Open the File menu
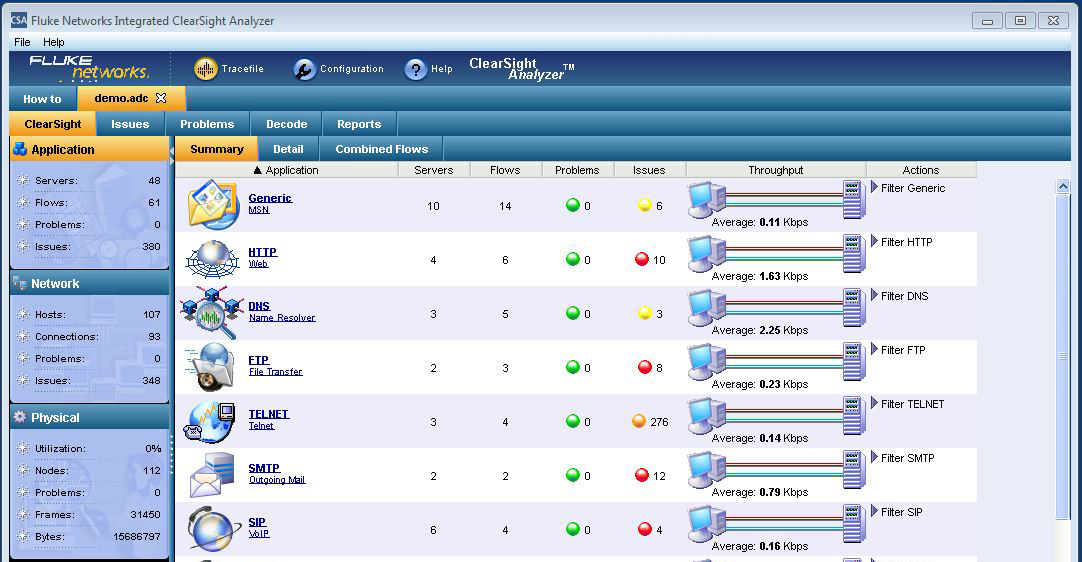This screenshot has height=562, width=1082. tap(22, 42)
